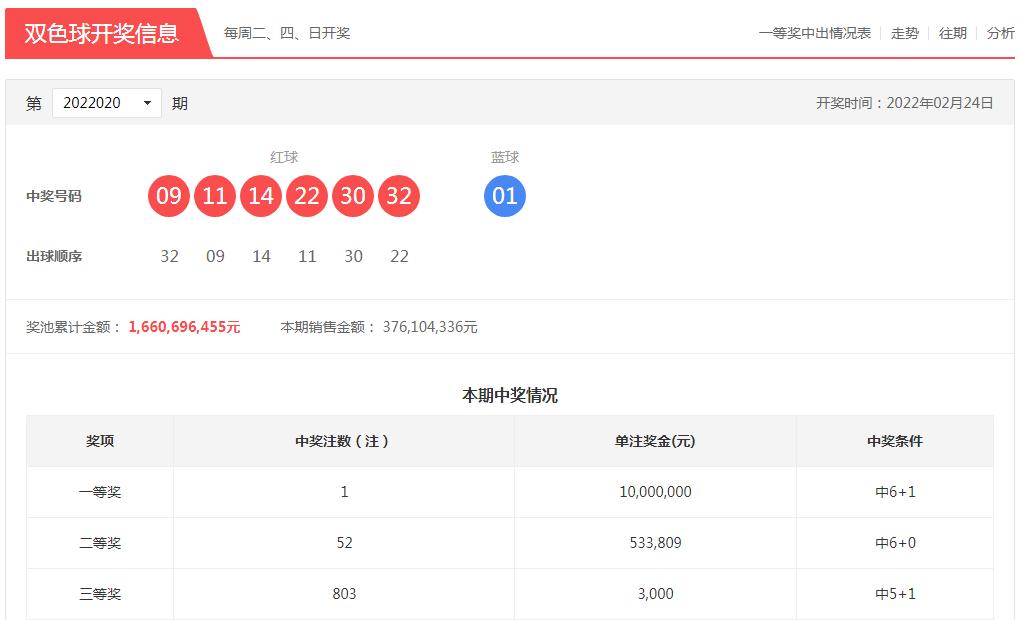The height and width of the screenshot is (620, 1019).
Task: Click the red ball number 30
Action: pyautogui.click(x=353, y=196)
